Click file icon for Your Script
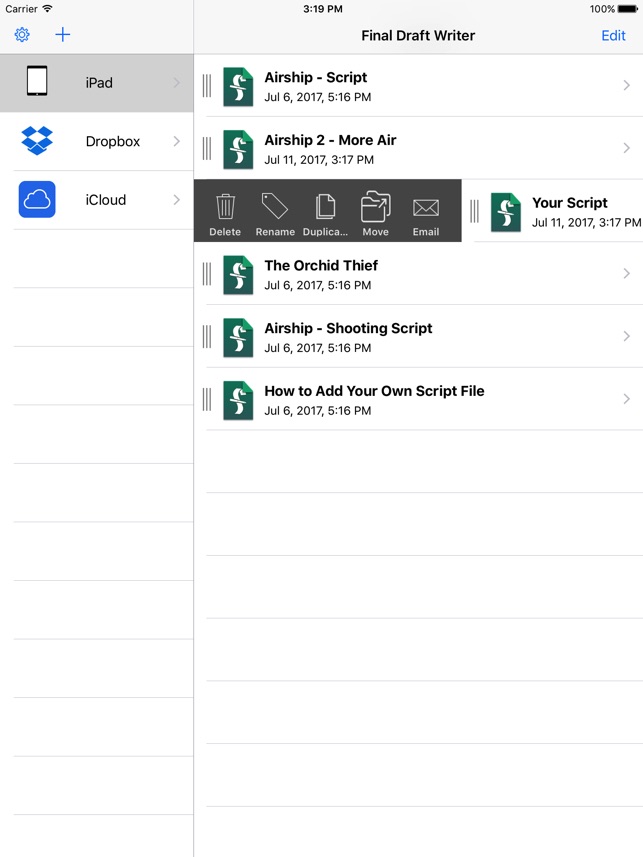 pyautogui.click(x=506, y=212)
